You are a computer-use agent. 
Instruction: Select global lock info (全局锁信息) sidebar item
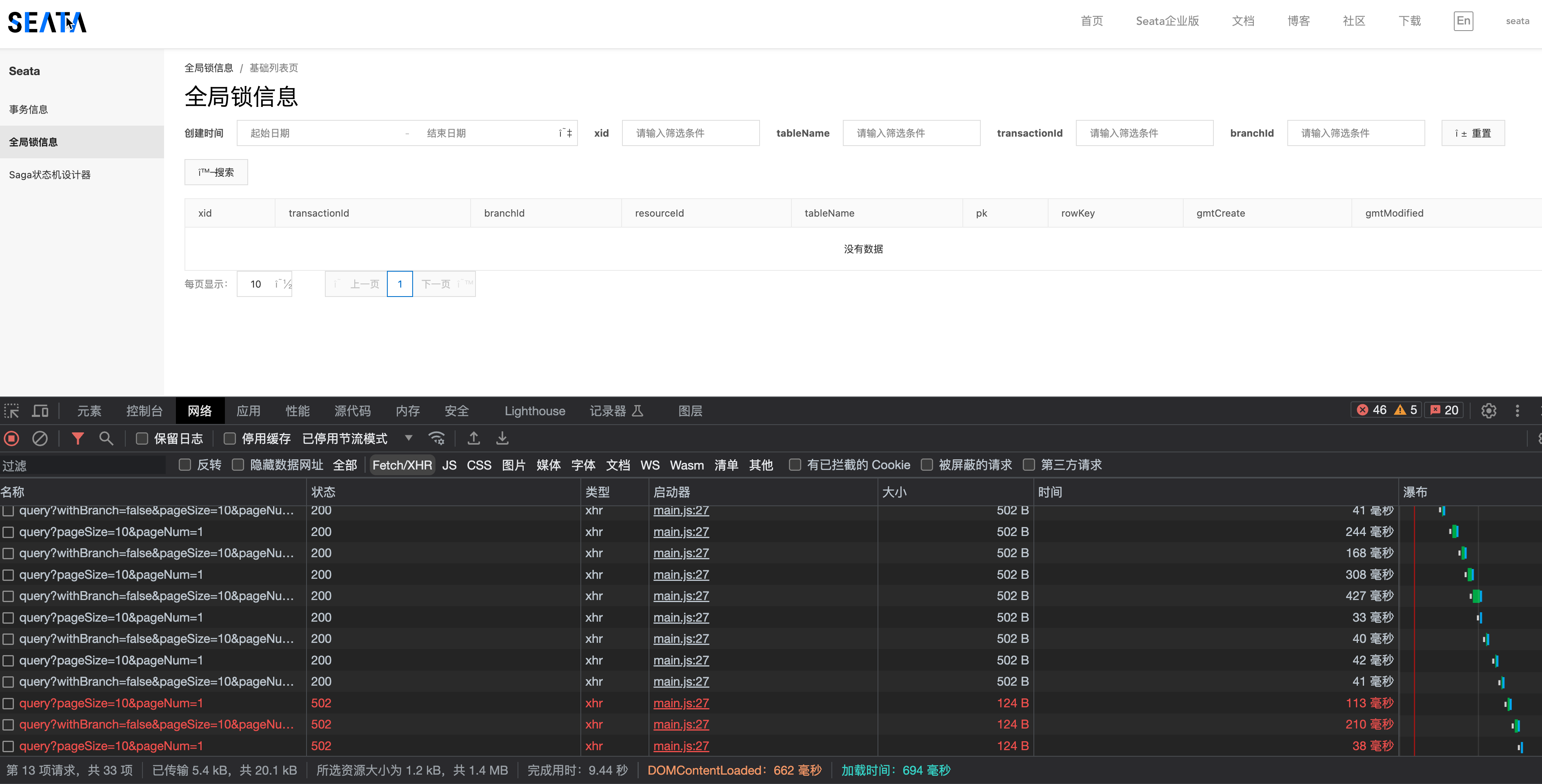click(82, 142)
